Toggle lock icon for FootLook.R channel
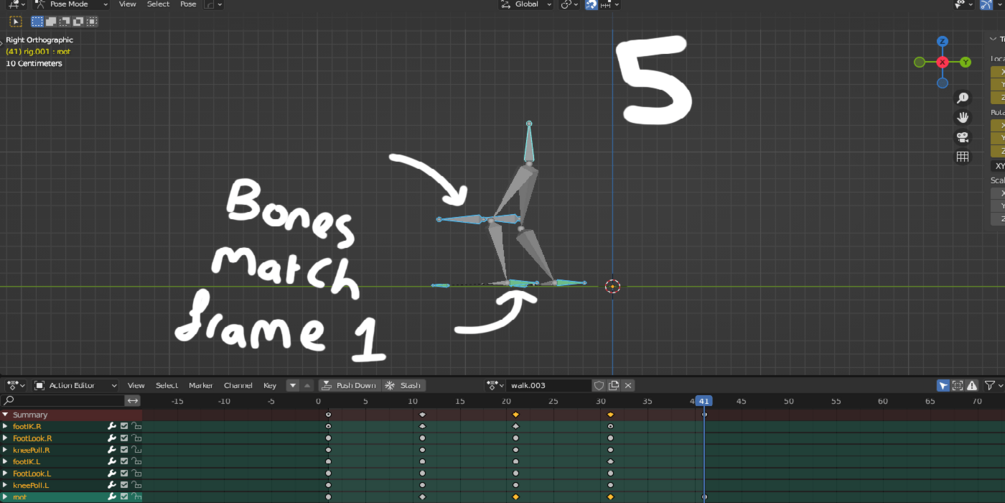This screenshot has height=503, width=1005. click(137, 438)
